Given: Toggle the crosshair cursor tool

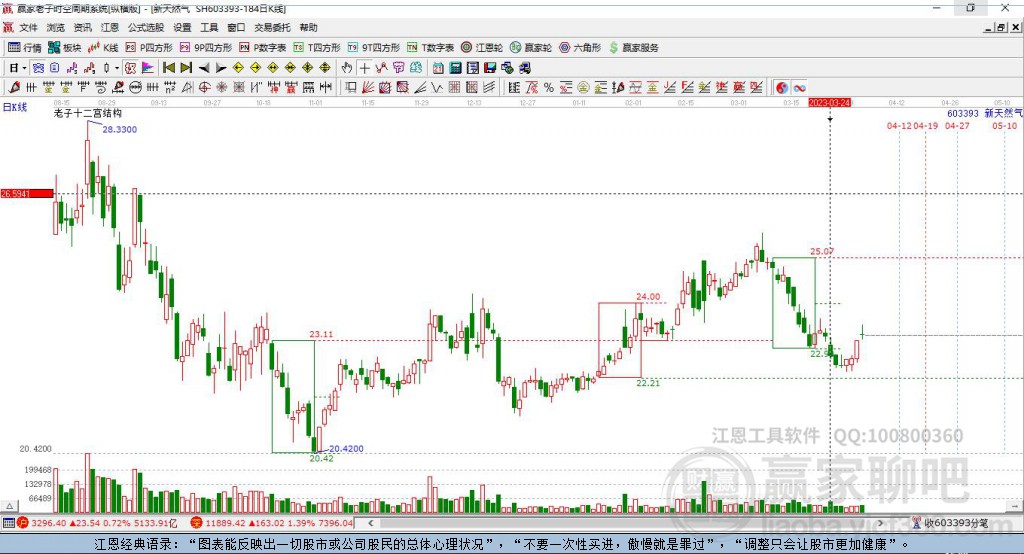Looking at the screenshot, I should [364, 68].
